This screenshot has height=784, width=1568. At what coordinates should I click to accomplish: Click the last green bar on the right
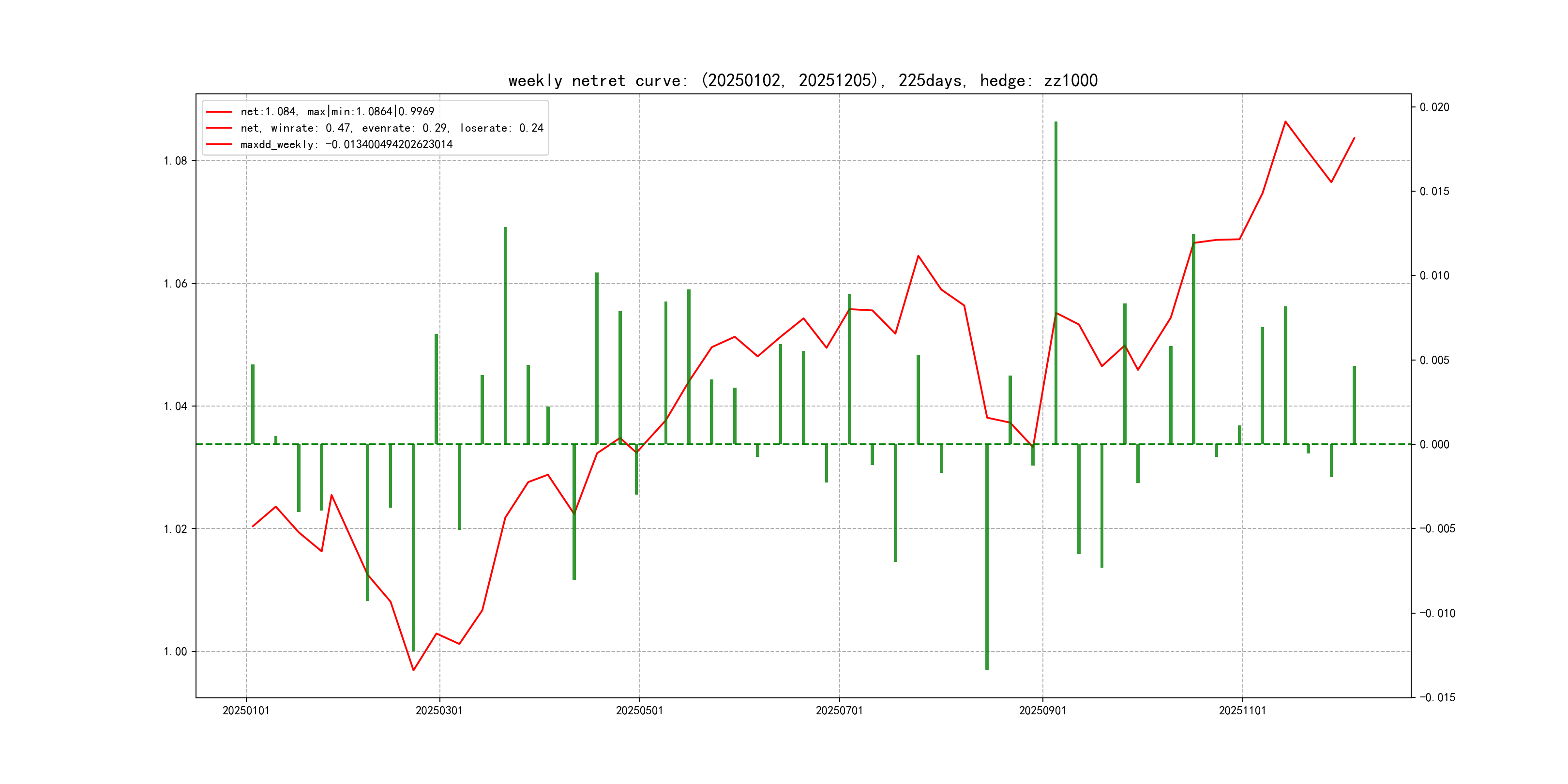(1354, 405)
